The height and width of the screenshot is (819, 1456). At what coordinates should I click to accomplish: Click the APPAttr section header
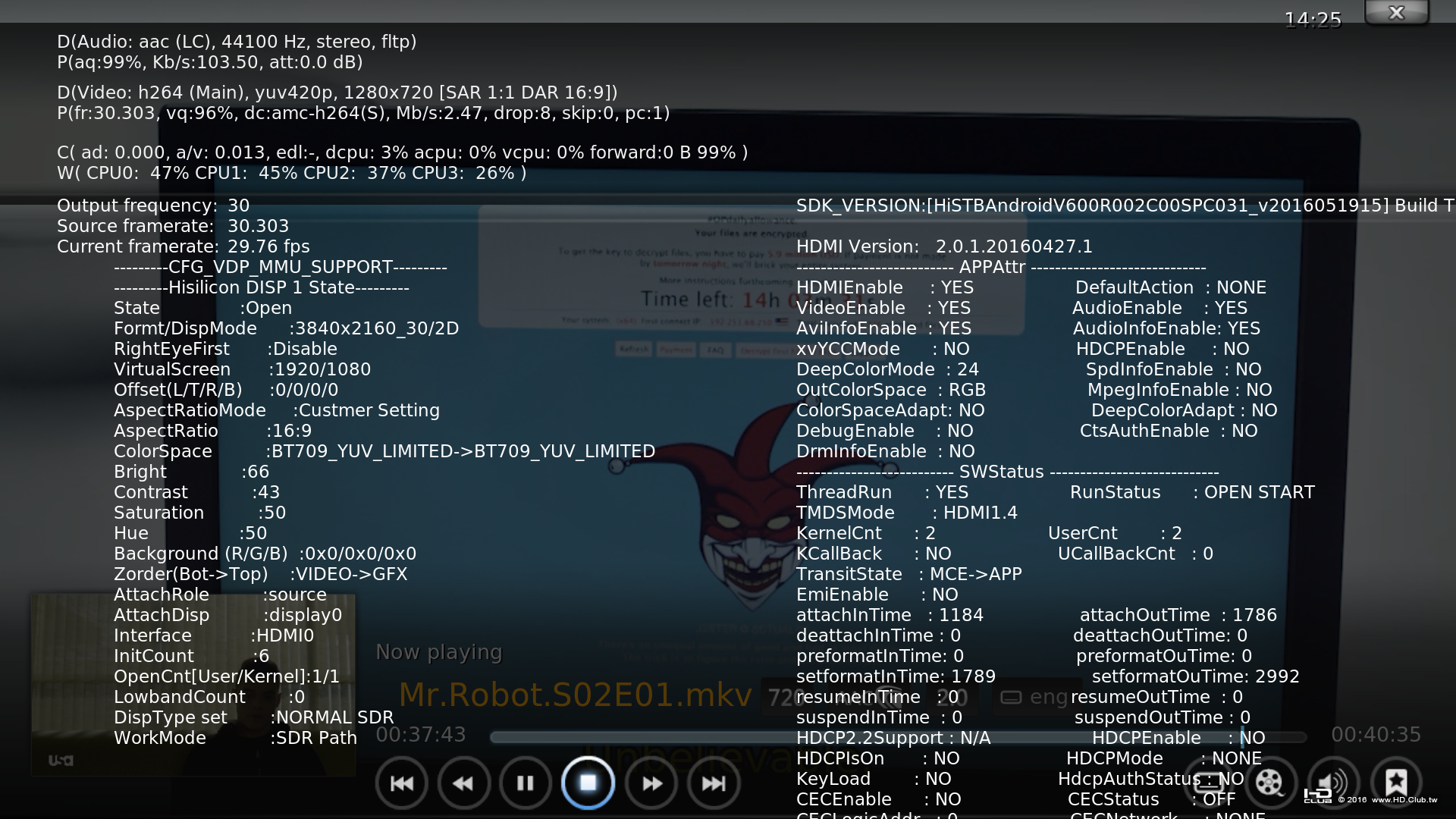pyautogui.click(x=1001, y=267)
